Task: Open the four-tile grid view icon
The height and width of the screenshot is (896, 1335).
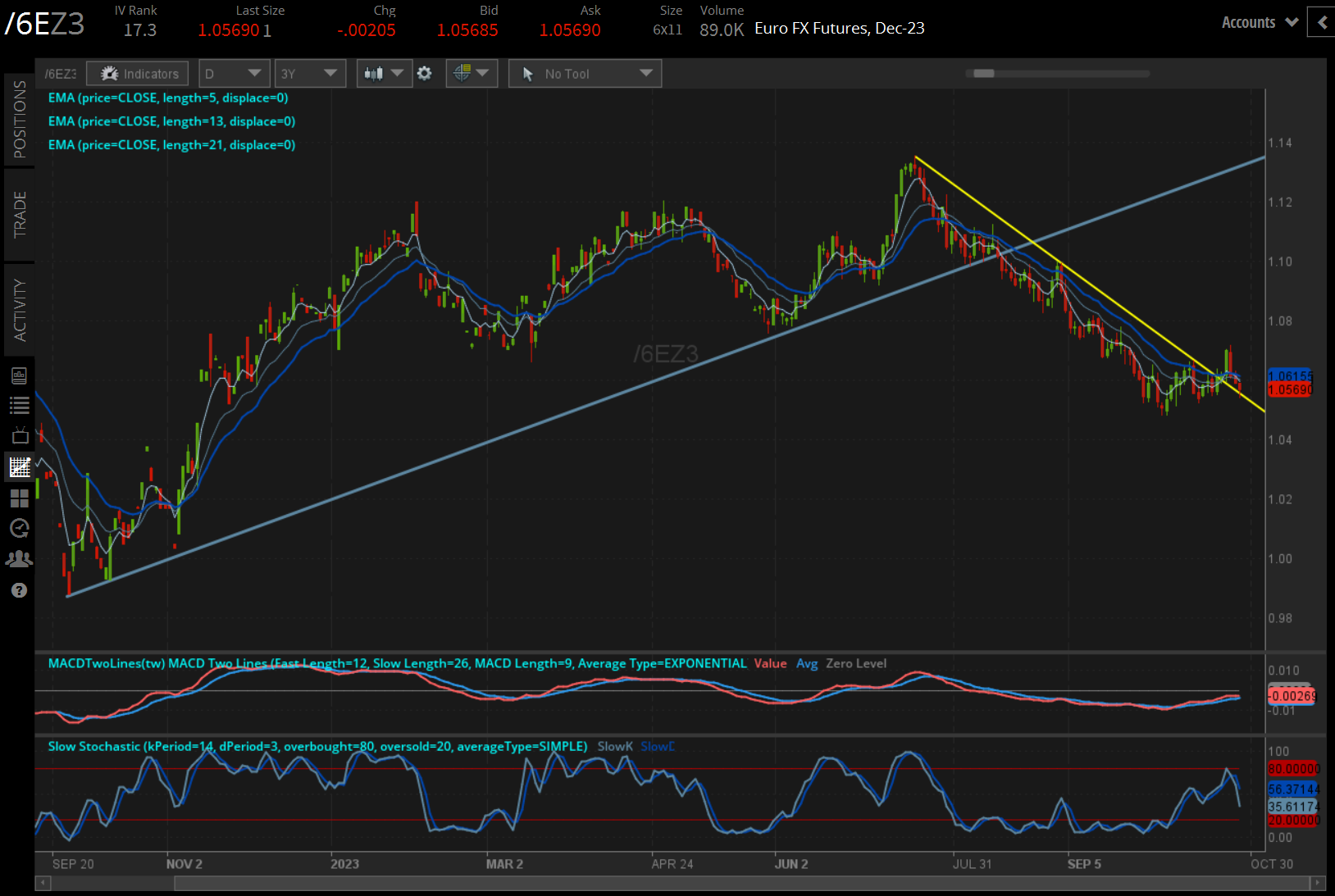Action: tap(19, 498)
